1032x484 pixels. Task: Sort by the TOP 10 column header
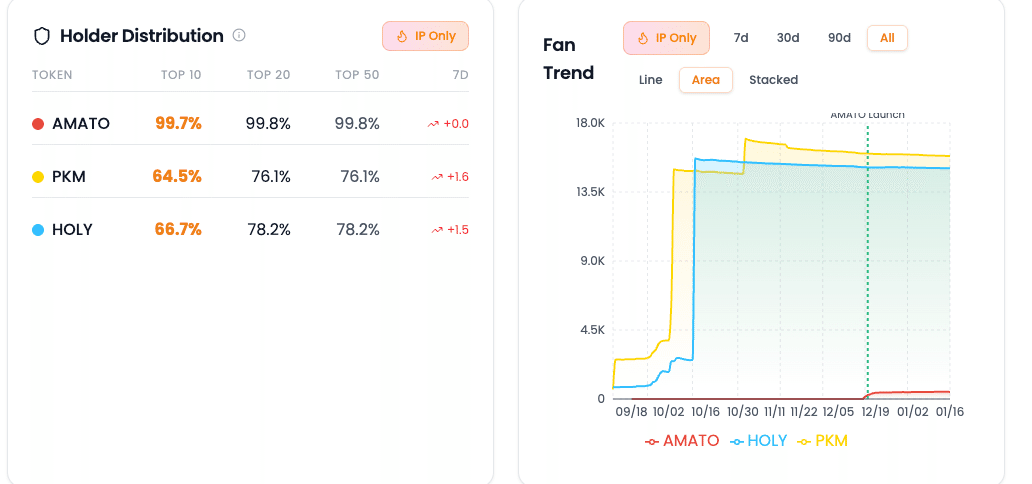[x=181, y=75]
